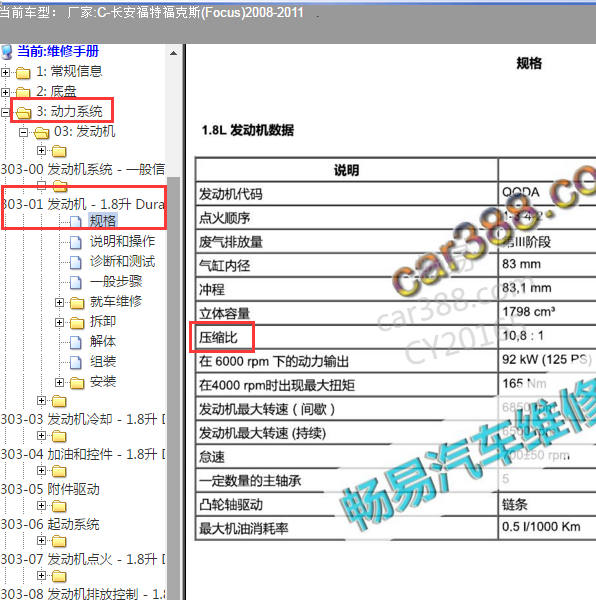Select 1: 常规信息 tree item
The height and width of the screenshot is (600, 596).
click(69, 71)
